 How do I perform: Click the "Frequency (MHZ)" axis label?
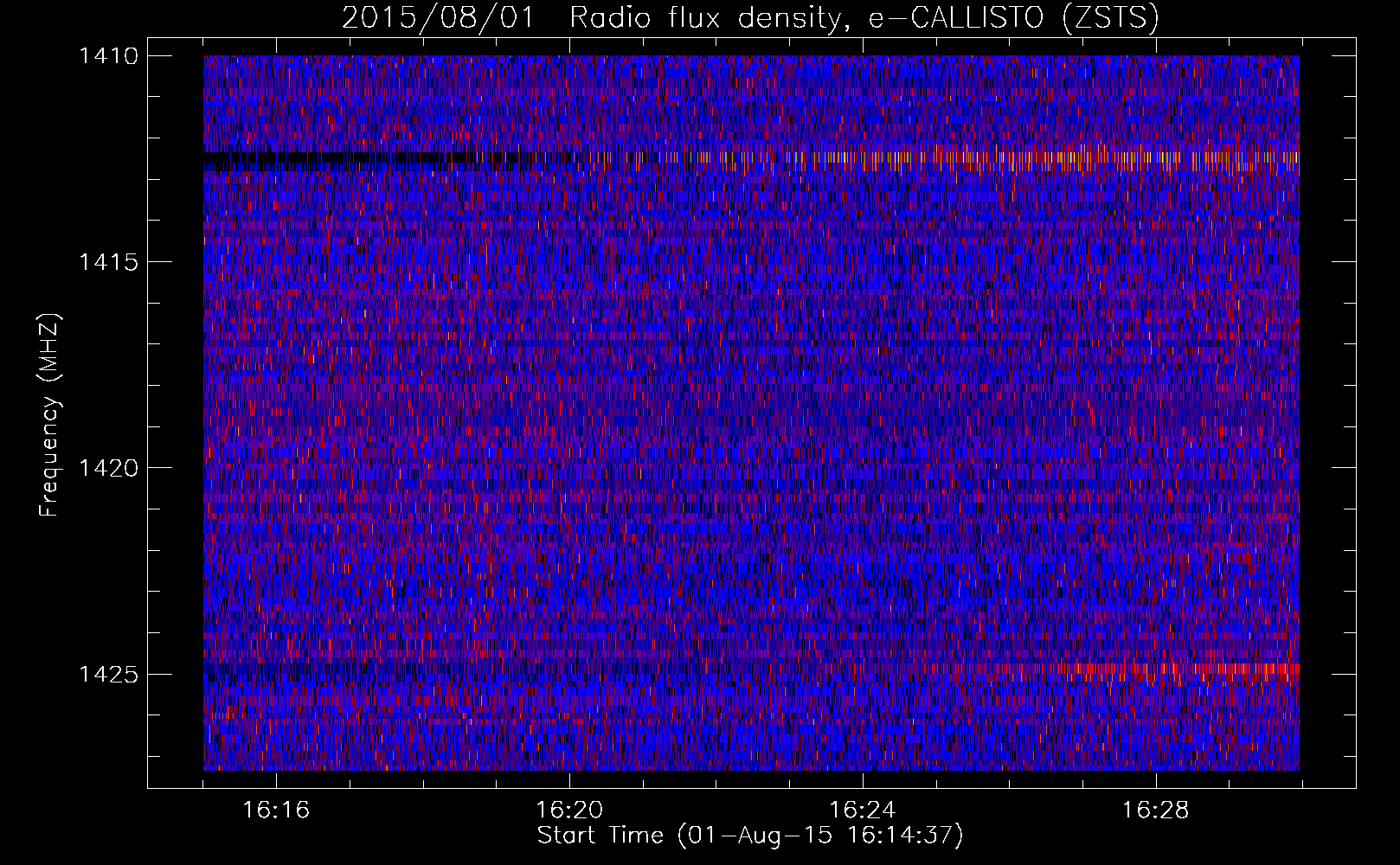point(50,415)
